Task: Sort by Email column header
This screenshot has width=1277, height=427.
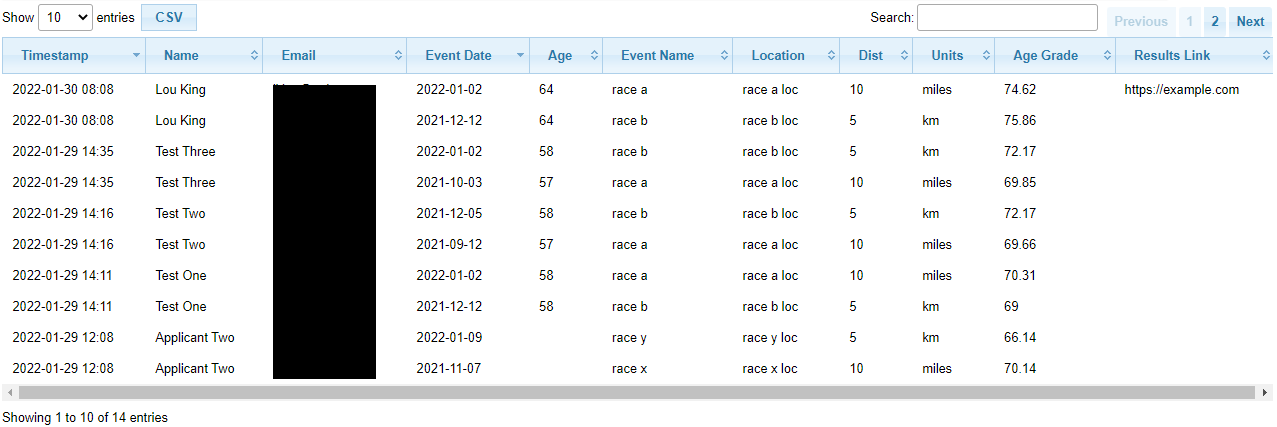Action: point(335,56)
